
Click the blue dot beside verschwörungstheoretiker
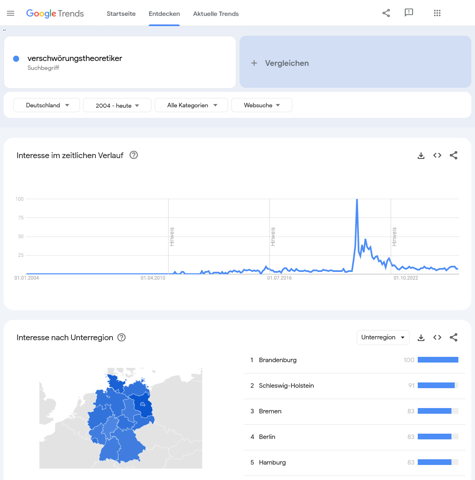coord(16,59)
